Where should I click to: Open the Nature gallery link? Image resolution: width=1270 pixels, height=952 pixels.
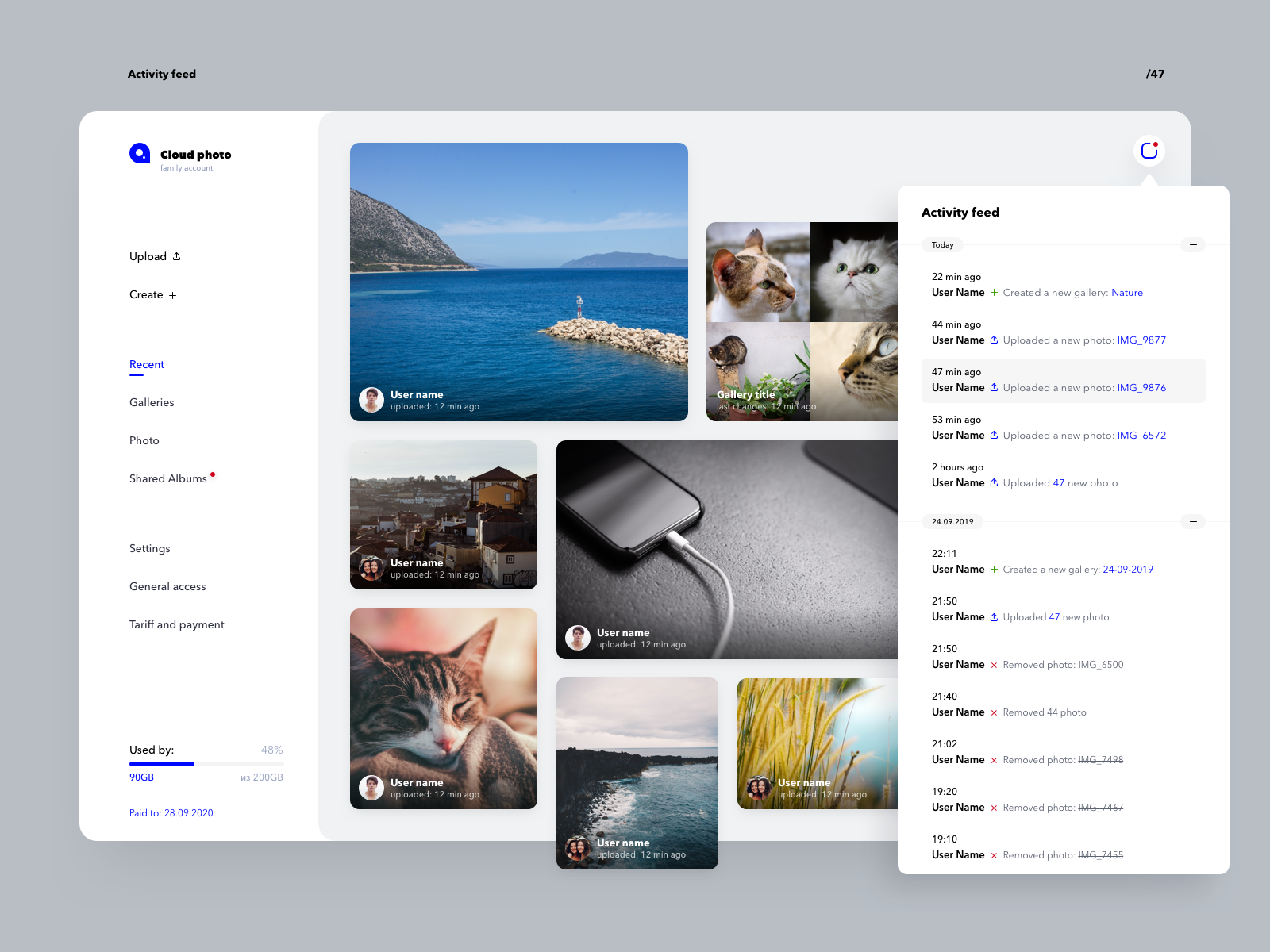[x=1126, y=293]
